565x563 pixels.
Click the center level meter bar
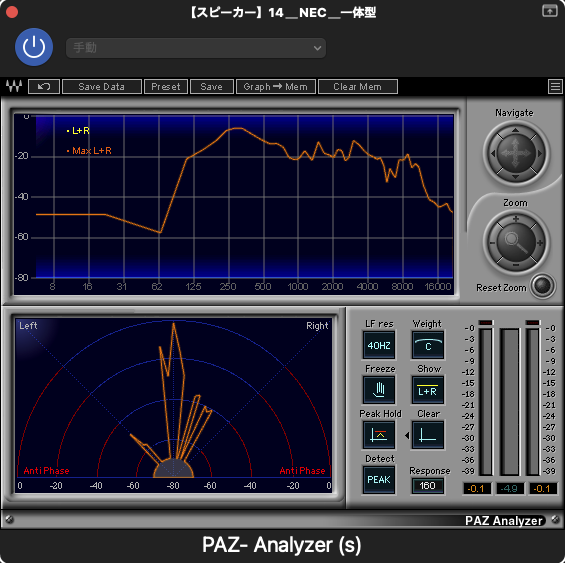510,402
